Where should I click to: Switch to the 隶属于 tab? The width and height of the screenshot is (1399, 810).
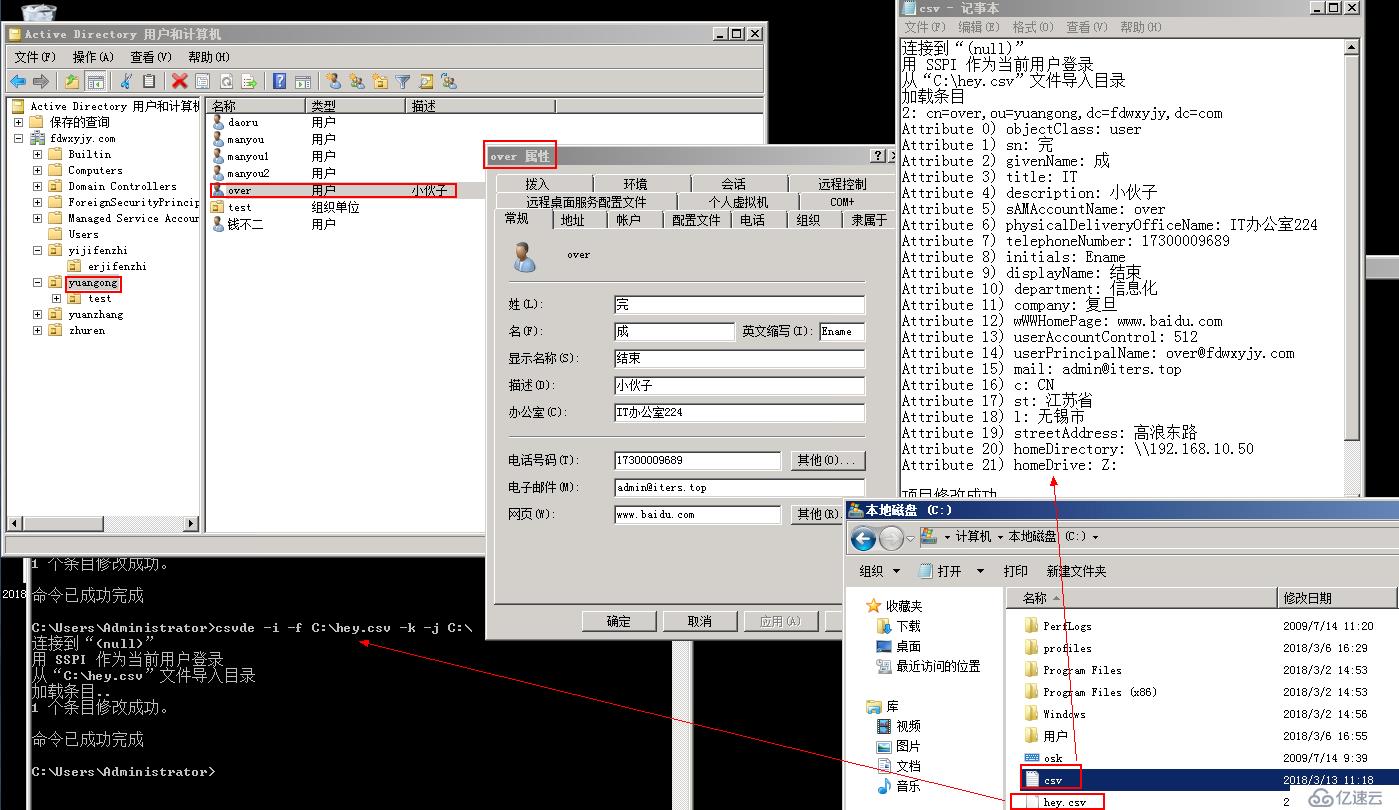[x=869, y=220]
